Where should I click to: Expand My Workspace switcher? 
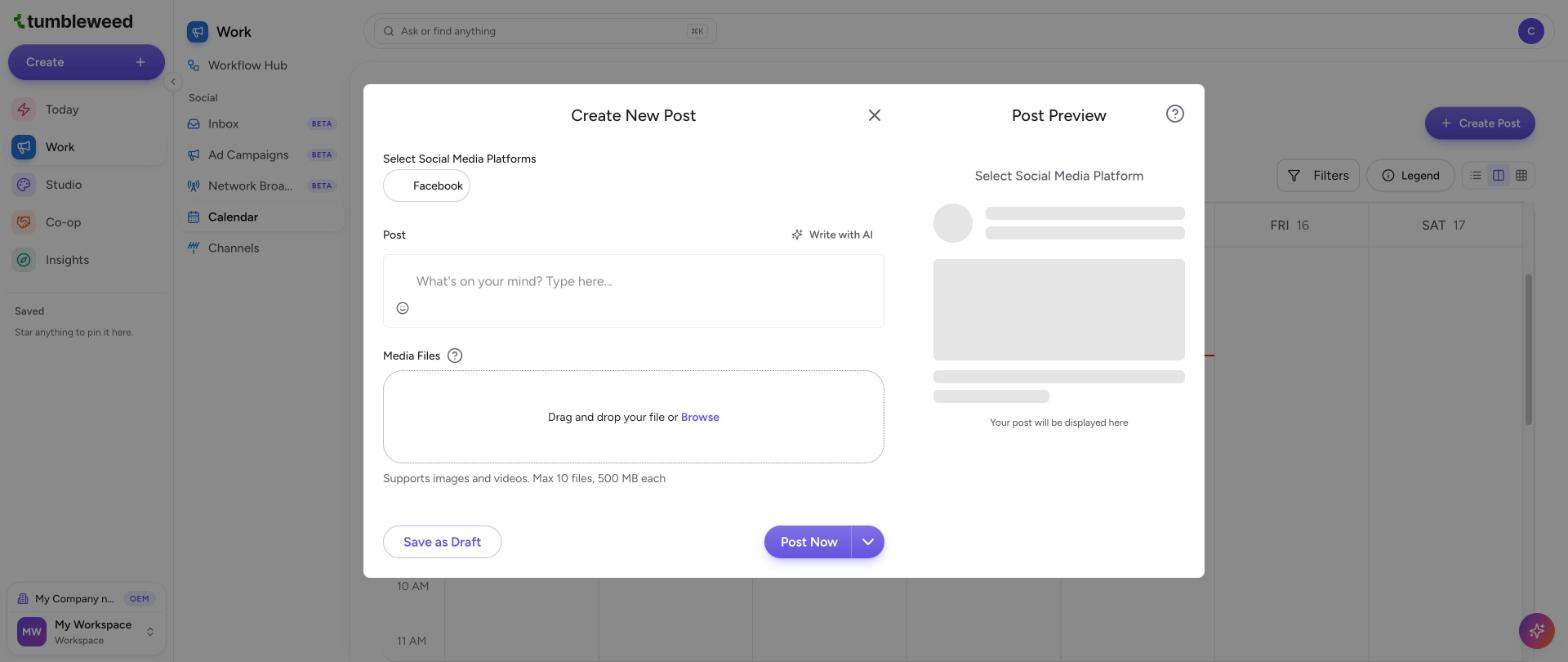(86, 632)
